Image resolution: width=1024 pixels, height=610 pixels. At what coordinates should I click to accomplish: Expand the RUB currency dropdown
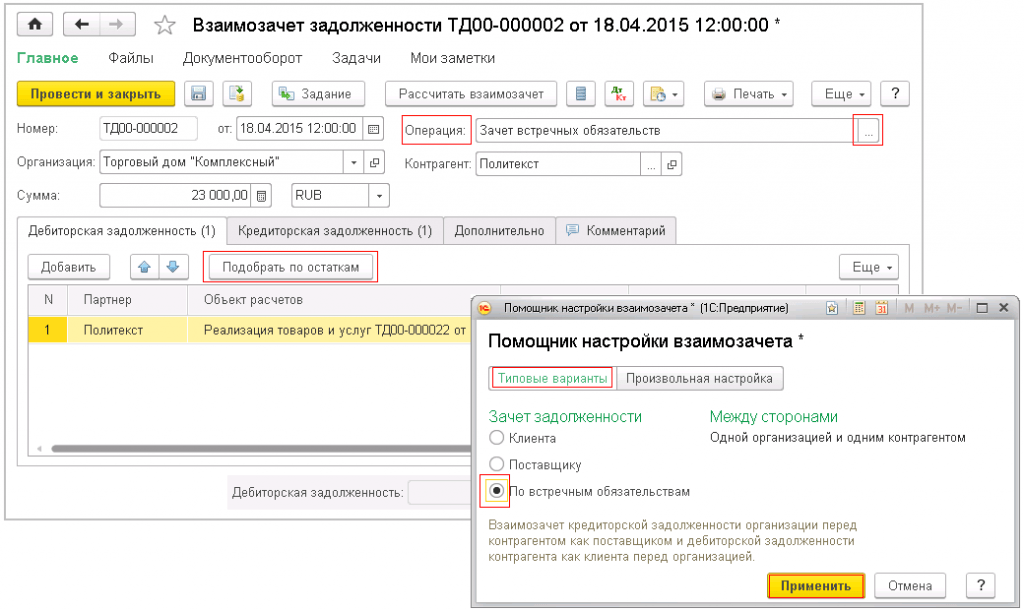[379, 195]
